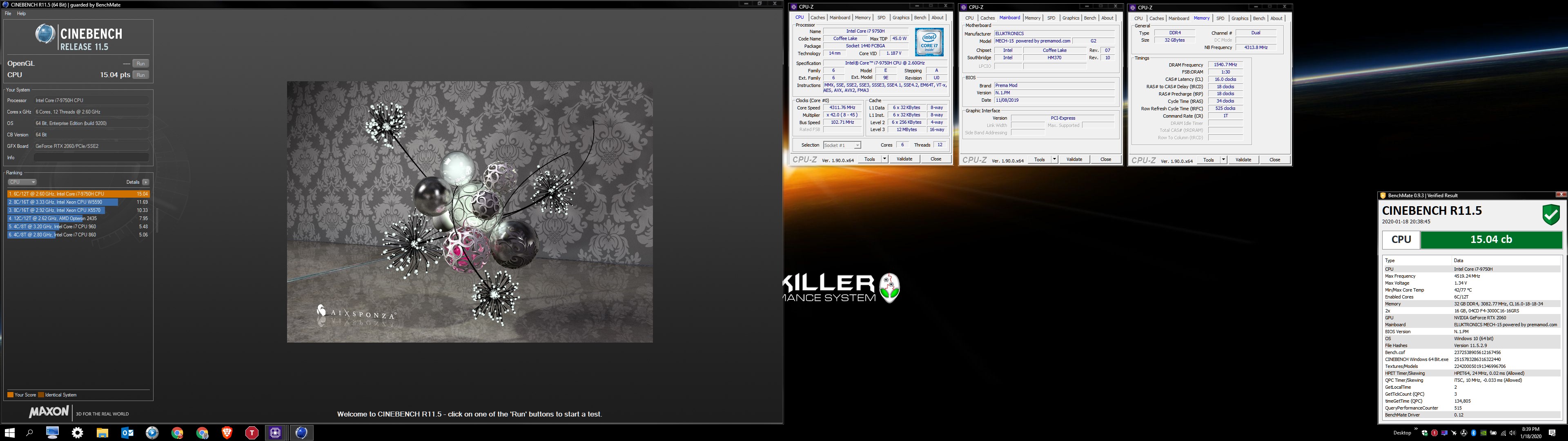Open the red T stop-sign taskbar app
This screenshot has height=441, width=1568.
(252, 432)
